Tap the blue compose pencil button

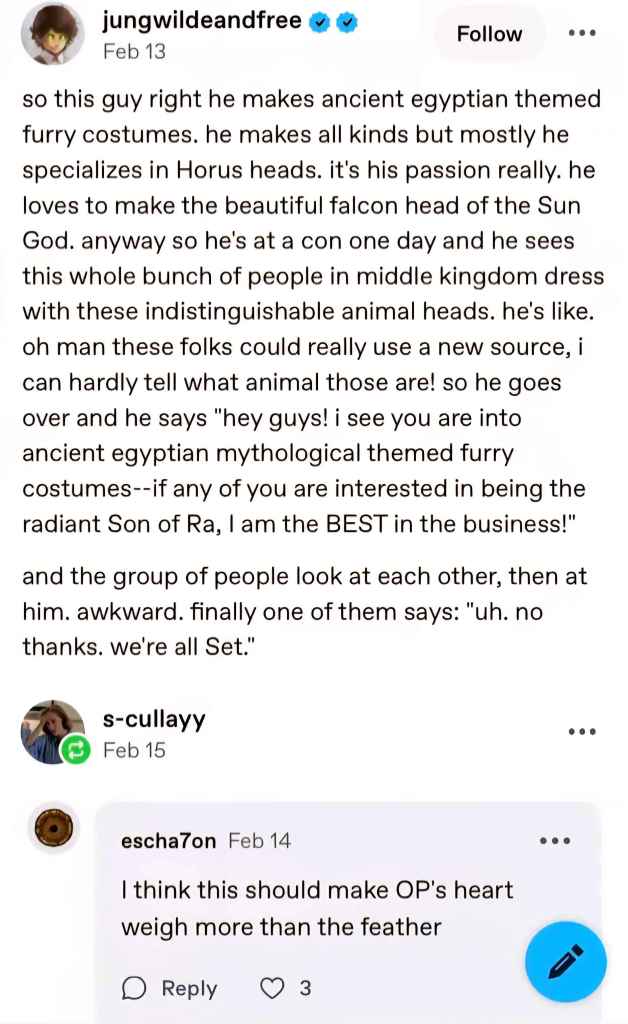click(565, 962)
